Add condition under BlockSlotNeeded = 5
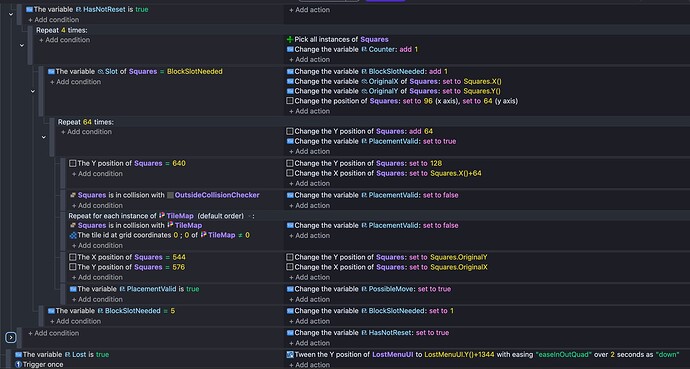 pos(75,321)
